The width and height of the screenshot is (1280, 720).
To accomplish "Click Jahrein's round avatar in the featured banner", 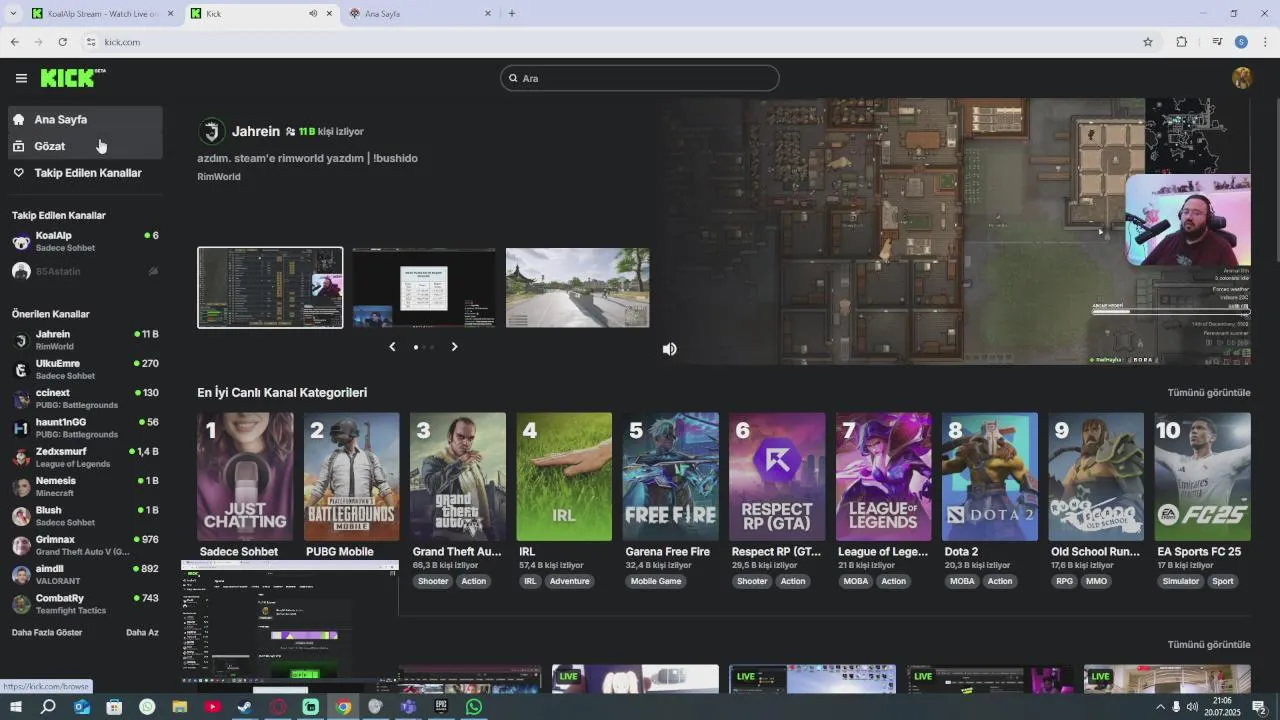I will [212, 131].
